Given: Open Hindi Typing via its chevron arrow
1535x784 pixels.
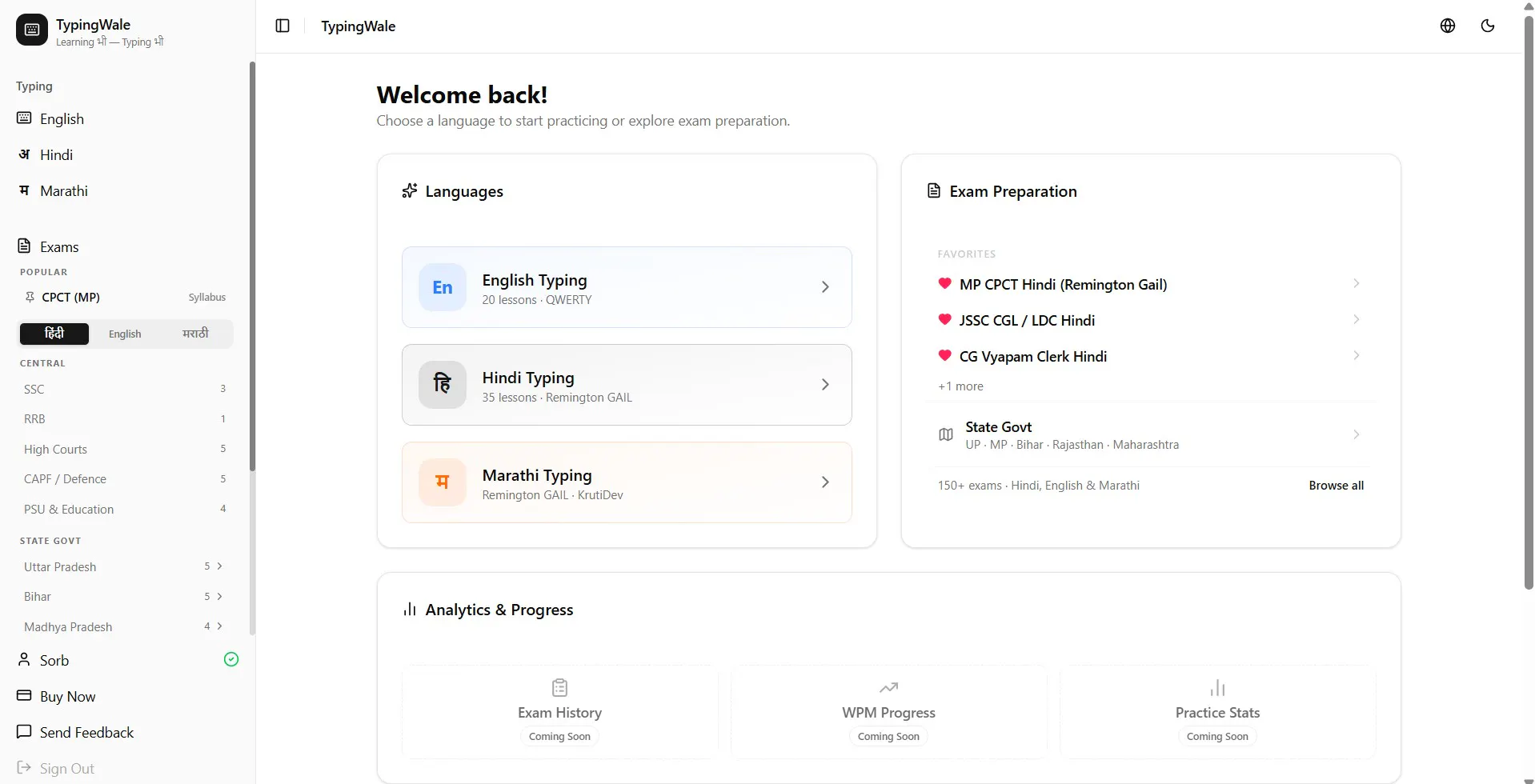Looking at the screenshot, I should [825, 385].
